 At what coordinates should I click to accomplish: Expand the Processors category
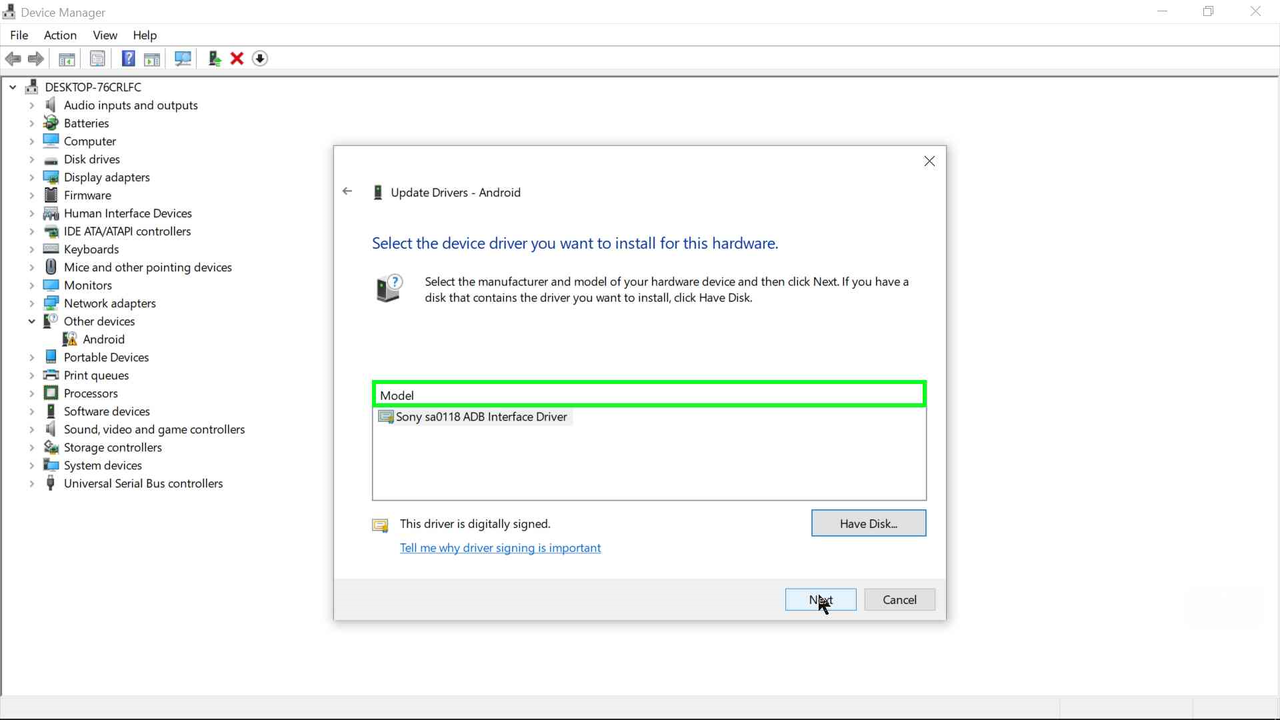[32, 393]
